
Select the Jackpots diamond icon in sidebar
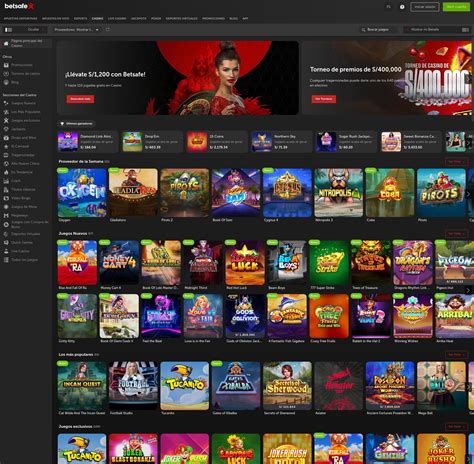coord(6,129)
